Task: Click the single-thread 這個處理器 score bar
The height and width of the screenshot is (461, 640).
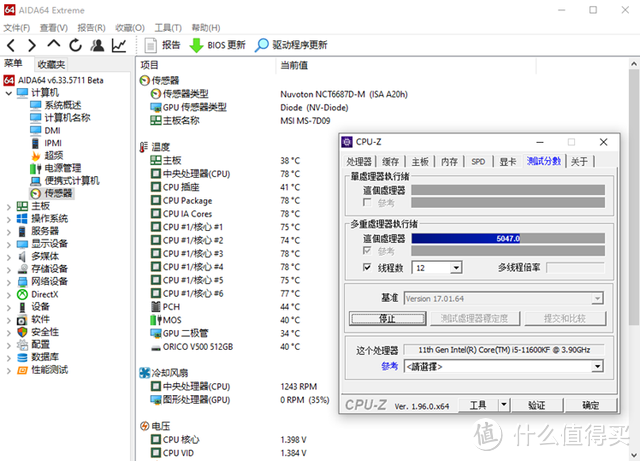Action: pos(508,190)
